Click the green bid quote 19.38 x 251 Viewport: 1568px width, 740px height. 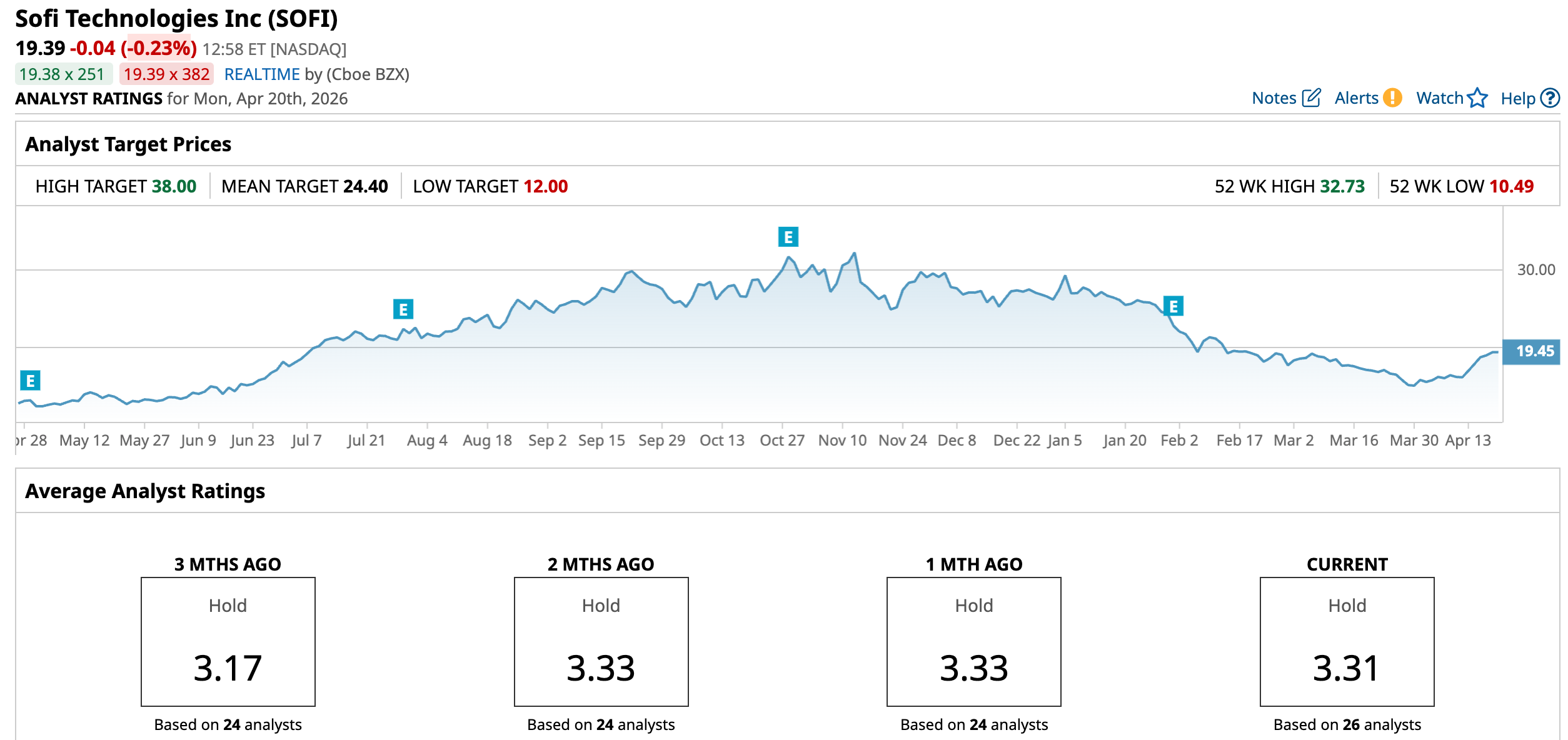[63, 74]
